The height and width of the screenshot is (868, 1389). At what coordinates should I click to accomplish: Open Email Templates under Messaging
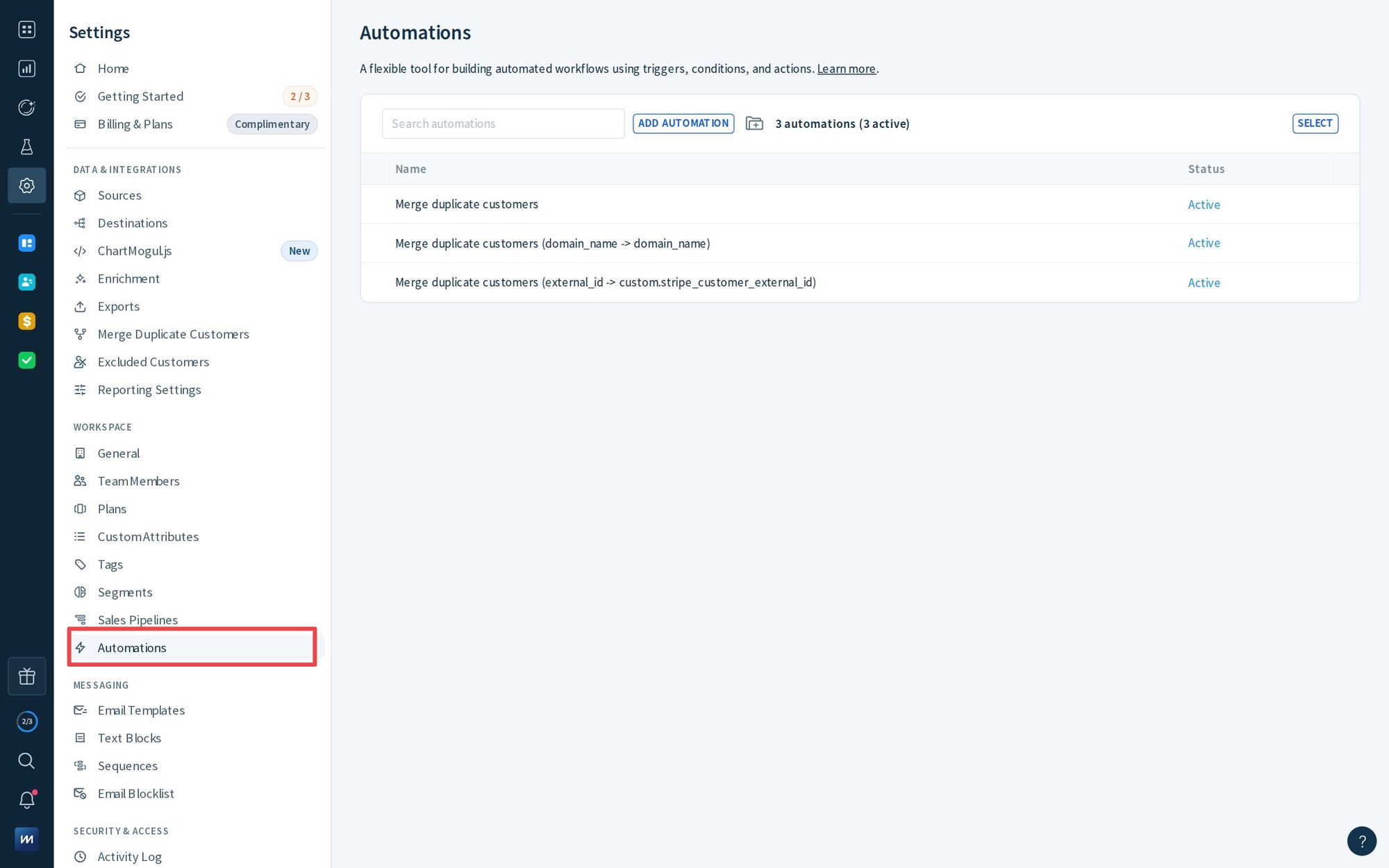click(195, 710)
